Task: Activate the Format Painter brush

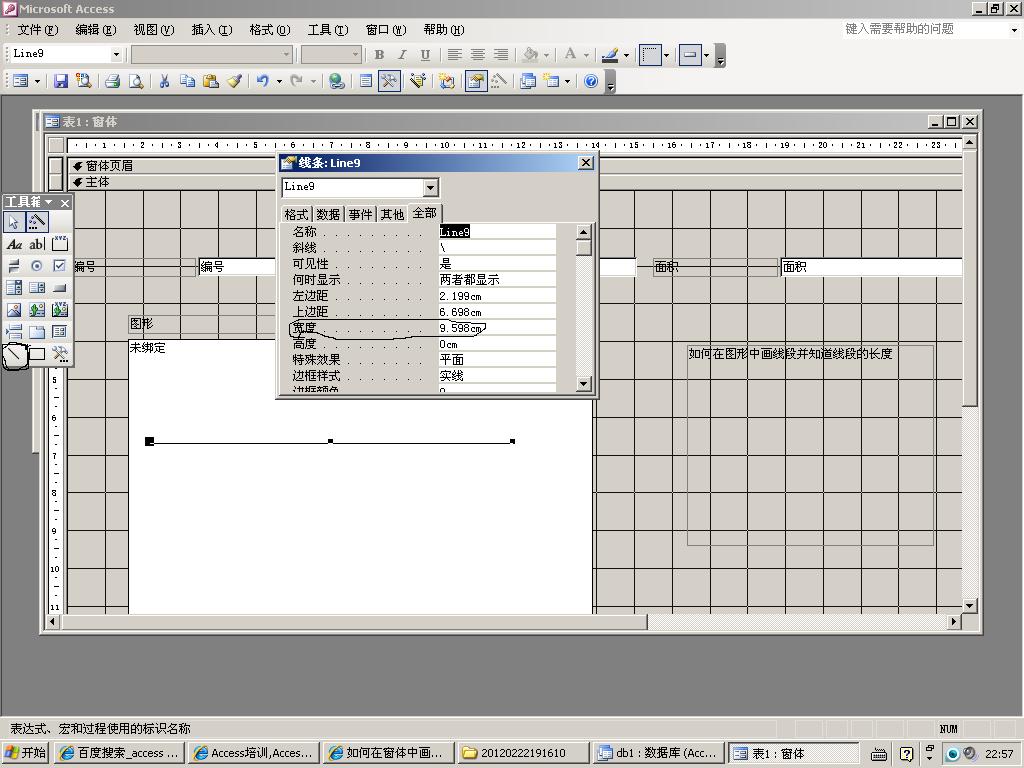Action: tap(234, 81)
